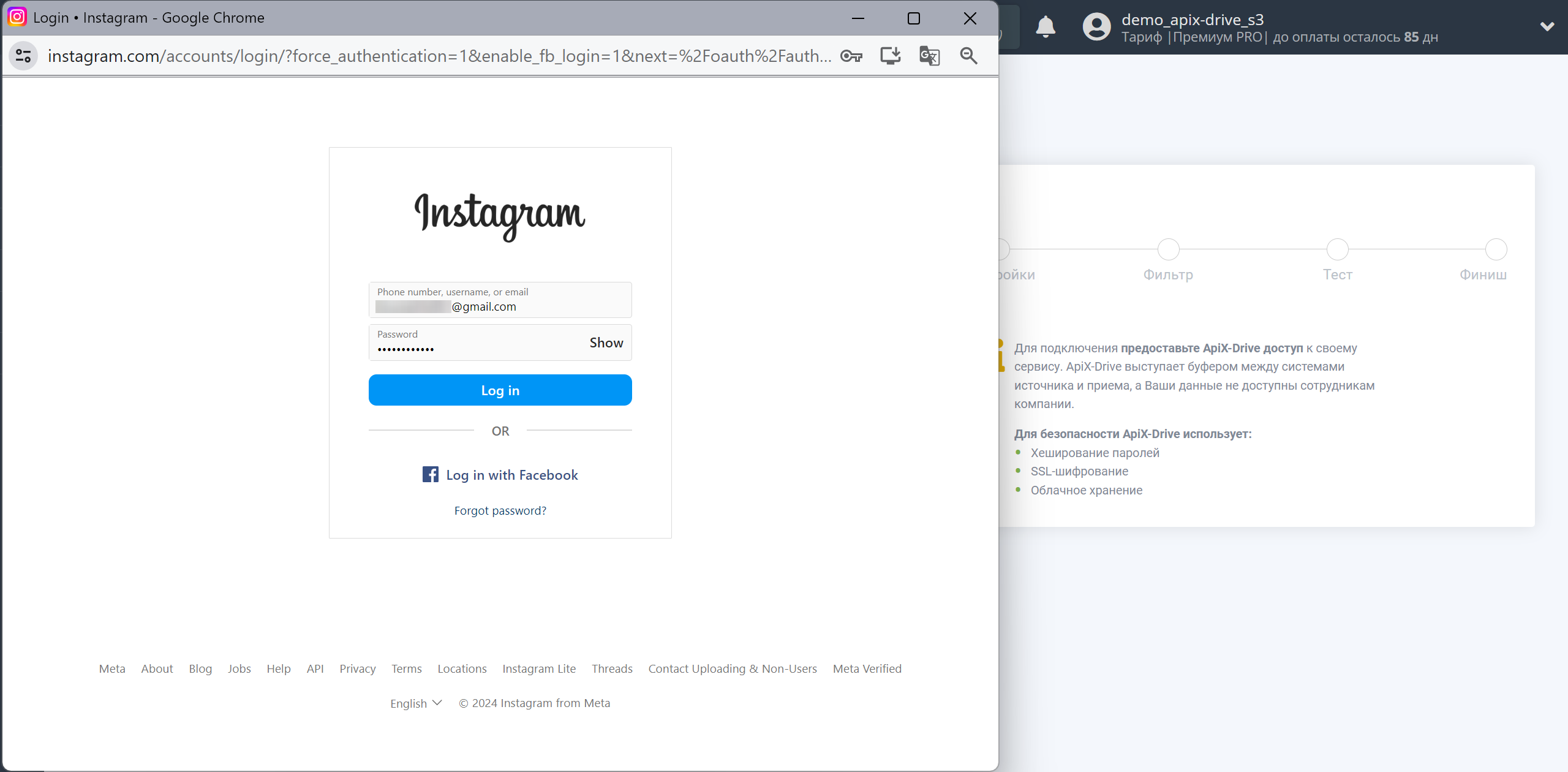The height and width of the screenshot is (772, 1568).
Task: Click the Log in with Facebook button
Action: pos(500,475)
